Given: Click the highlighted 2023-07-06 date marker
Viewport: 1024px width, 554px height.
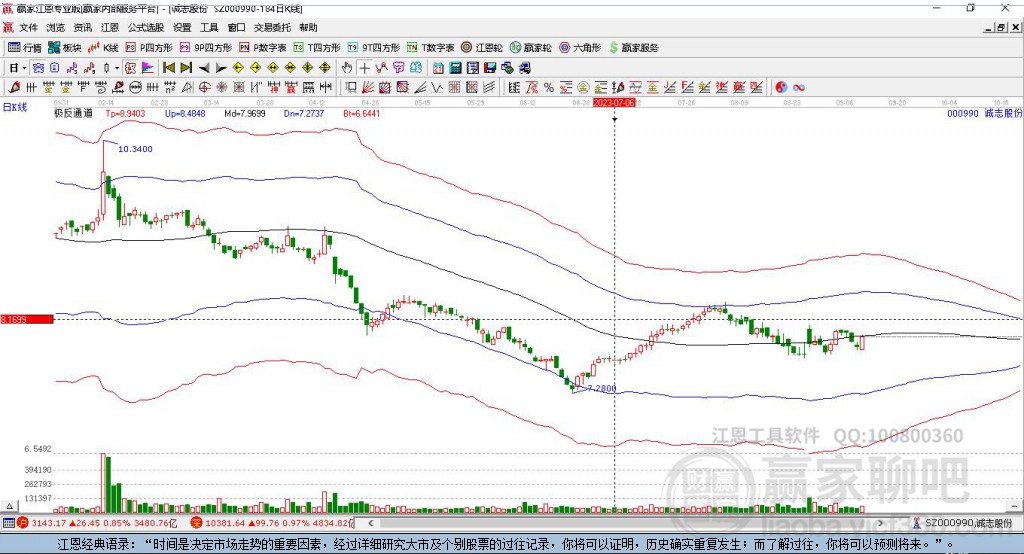Looking at the screenshot, I should pos(614,103).
